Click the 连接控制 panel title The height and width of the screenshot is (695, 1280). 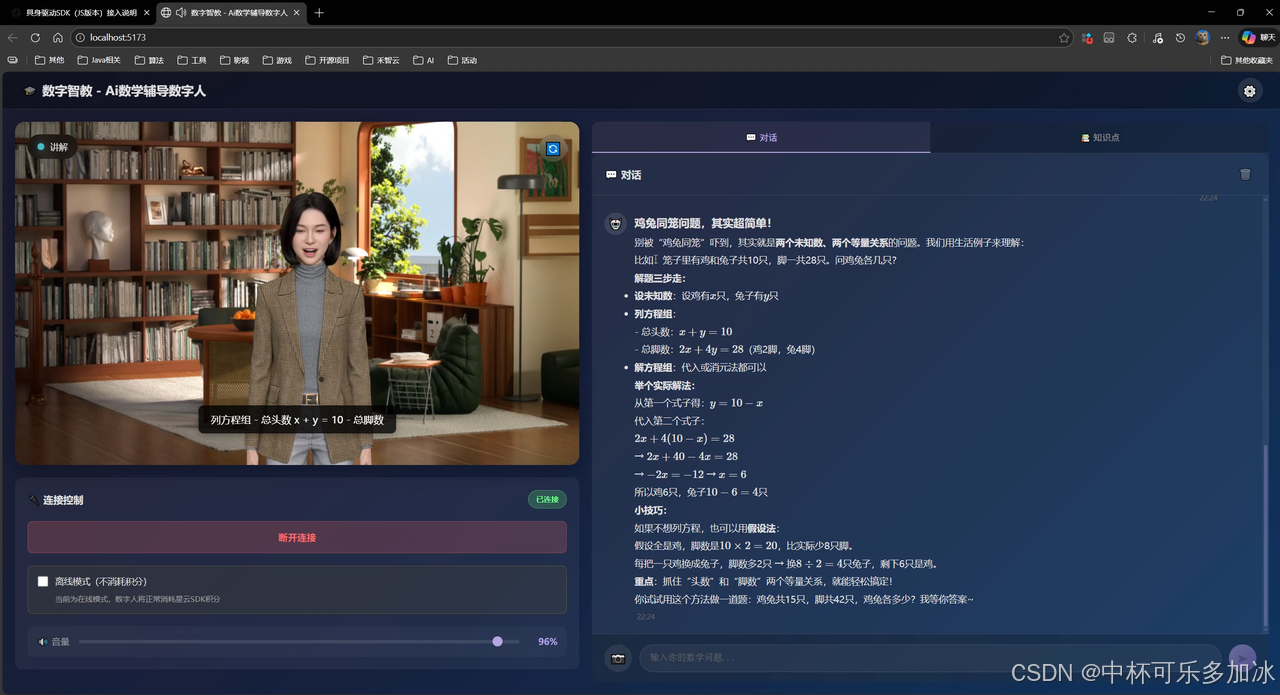[x=62, y=500]
